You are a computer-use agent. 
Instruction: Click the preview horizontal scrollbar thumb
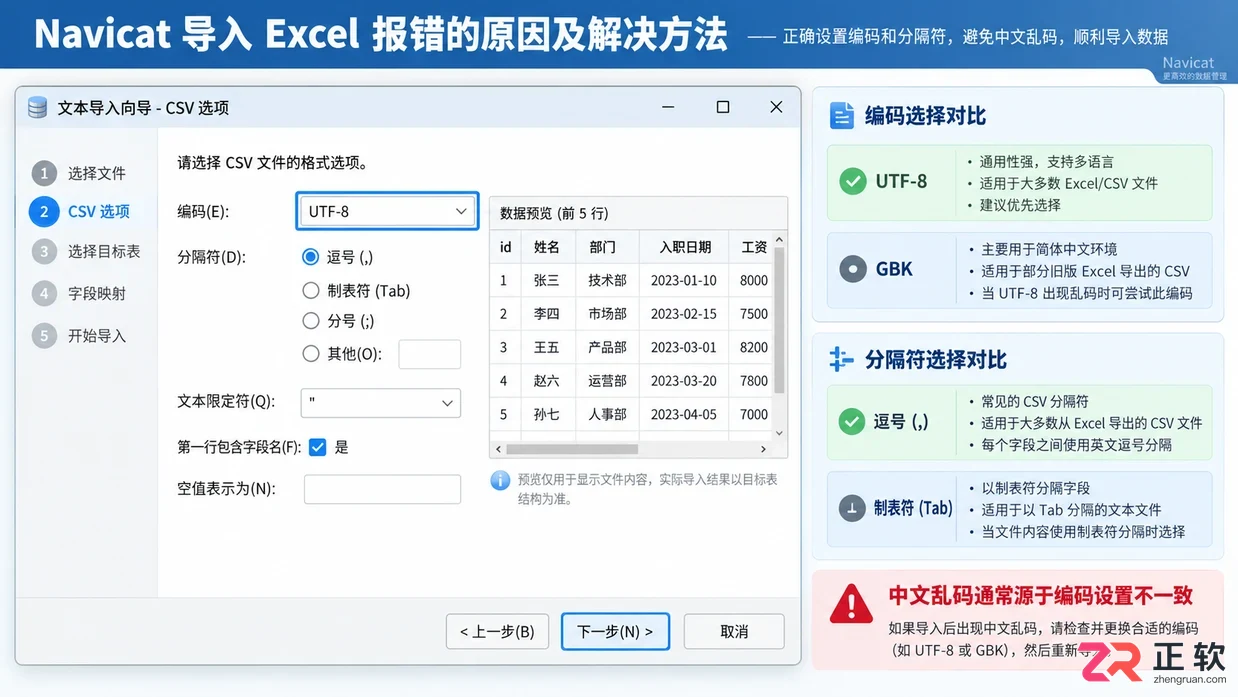[x=572, y=449]
